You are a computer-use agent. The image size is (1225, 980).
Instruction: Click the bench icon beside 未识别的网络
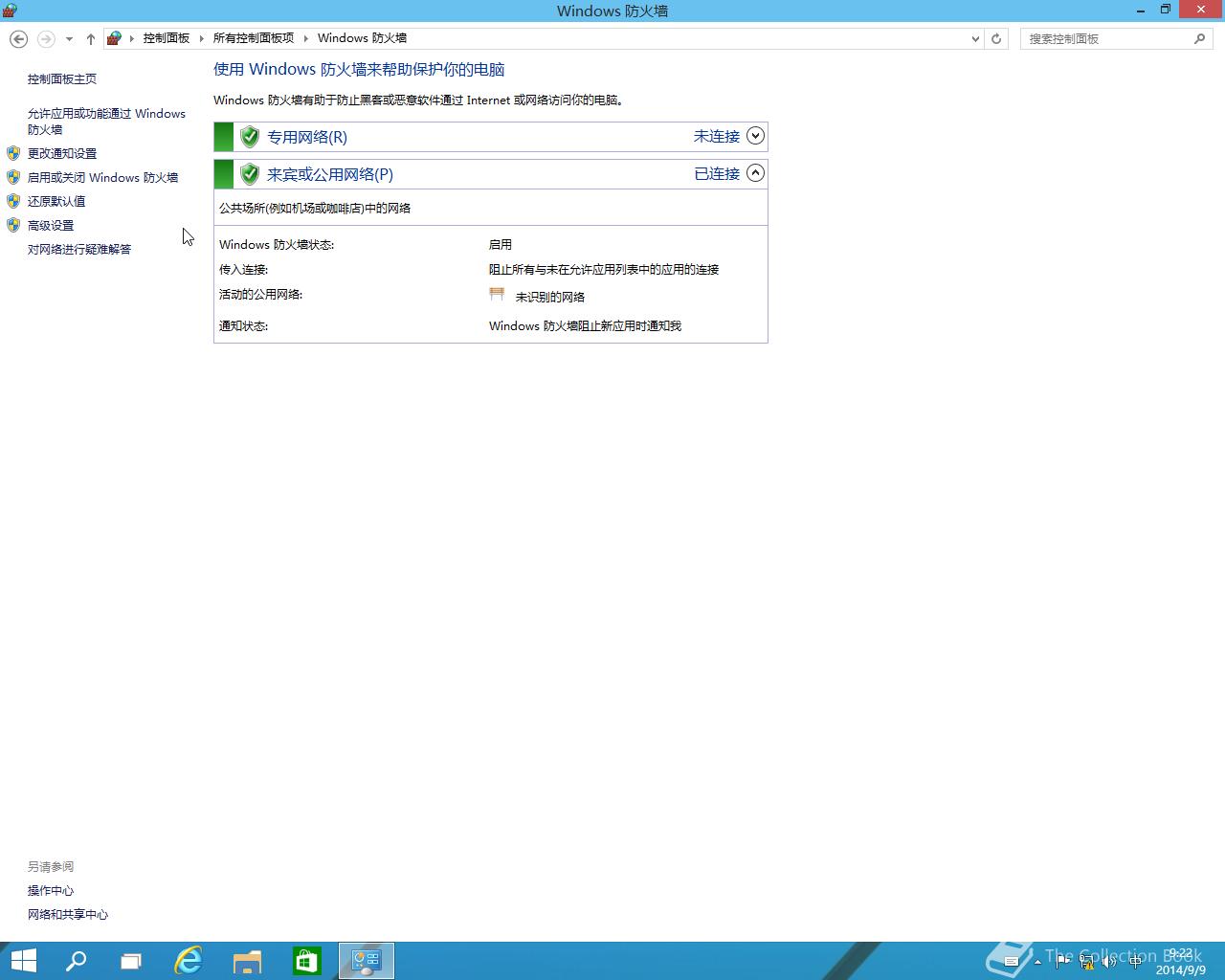pos(497,295)
